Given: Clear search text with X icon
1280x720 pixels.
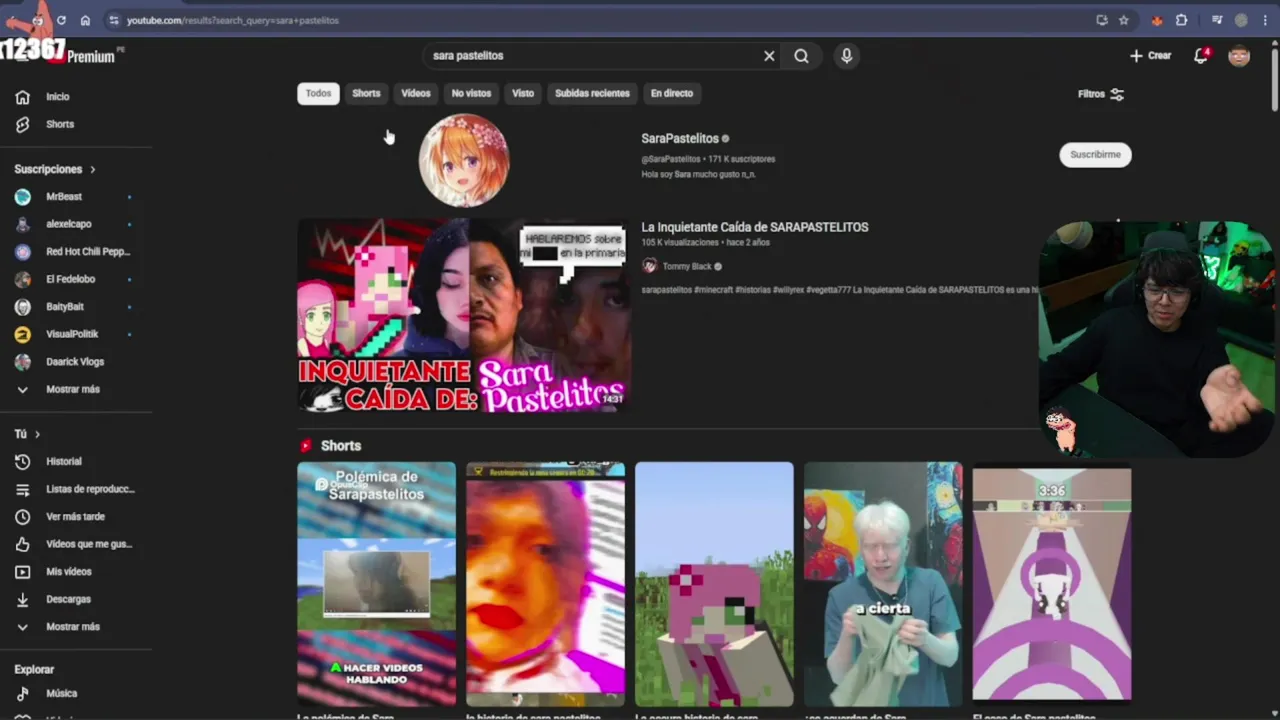Looking at the screenshot, I should point(769,56).
